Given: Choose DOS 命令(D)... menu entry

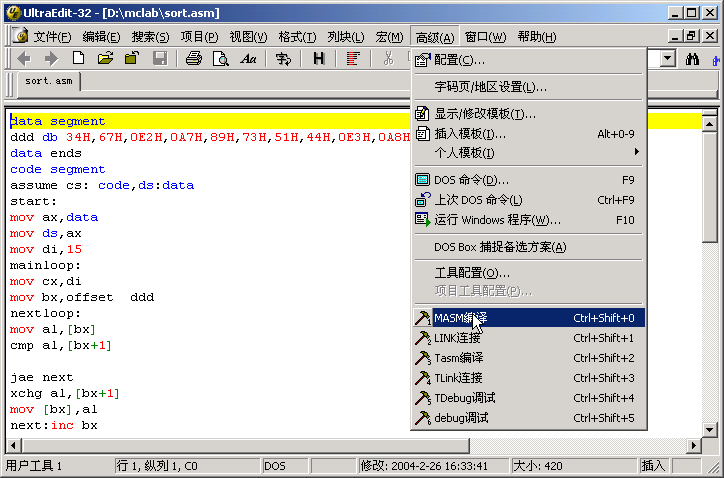Looking at the screenshot, I should [x=529, y=180].
